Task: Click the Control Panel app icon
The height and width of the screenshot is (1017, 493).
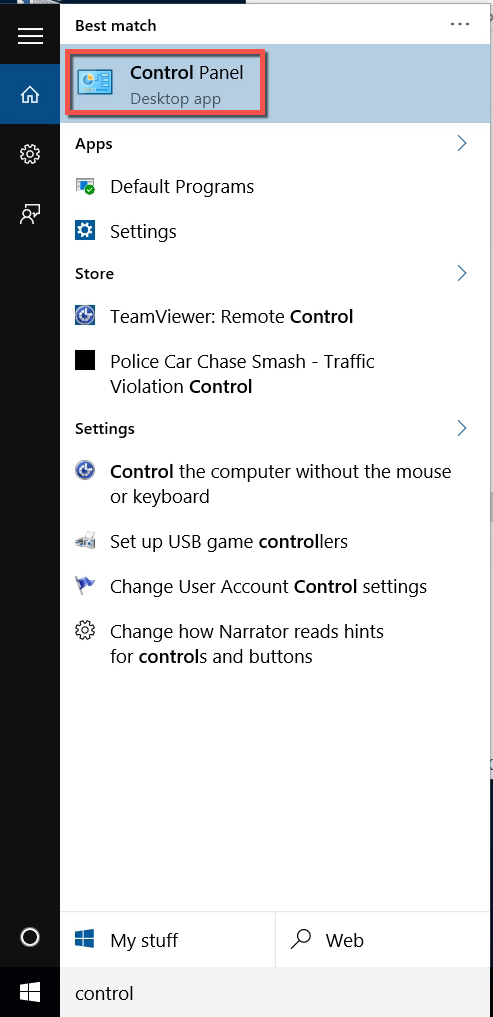Action: 95,82
